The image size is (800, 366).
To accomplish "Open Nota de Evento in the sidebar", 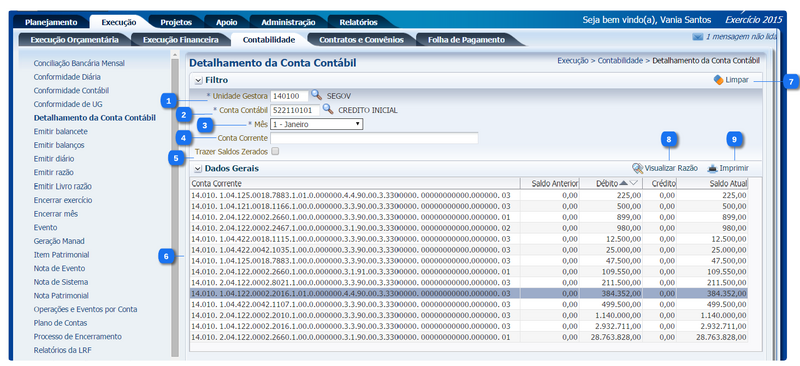I will click(x=59, y=269).
